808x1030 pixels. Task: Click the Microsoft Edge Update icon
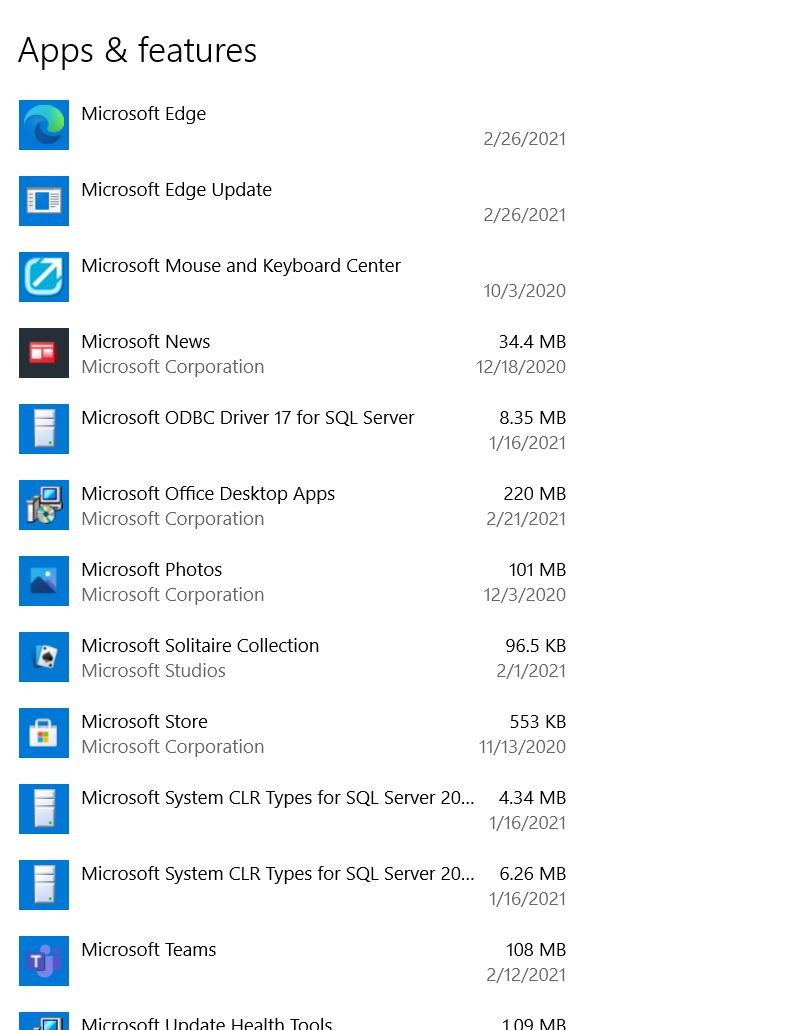pos(43,201)
